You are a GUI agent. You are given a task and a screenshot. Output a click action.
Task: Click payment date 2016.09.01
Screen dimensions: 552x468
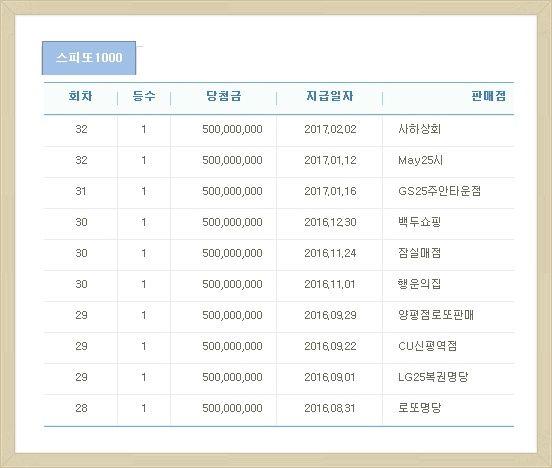pos(330,377)
